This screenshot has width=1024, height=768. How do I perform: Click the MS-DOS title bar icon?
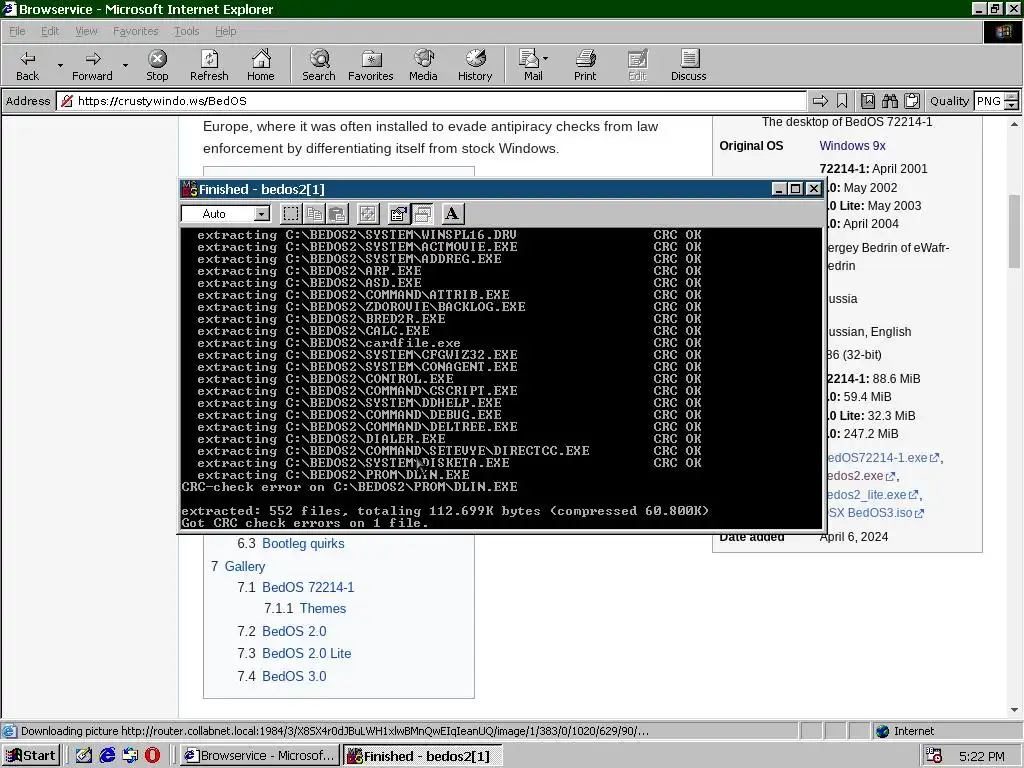(x=189, y=189)
